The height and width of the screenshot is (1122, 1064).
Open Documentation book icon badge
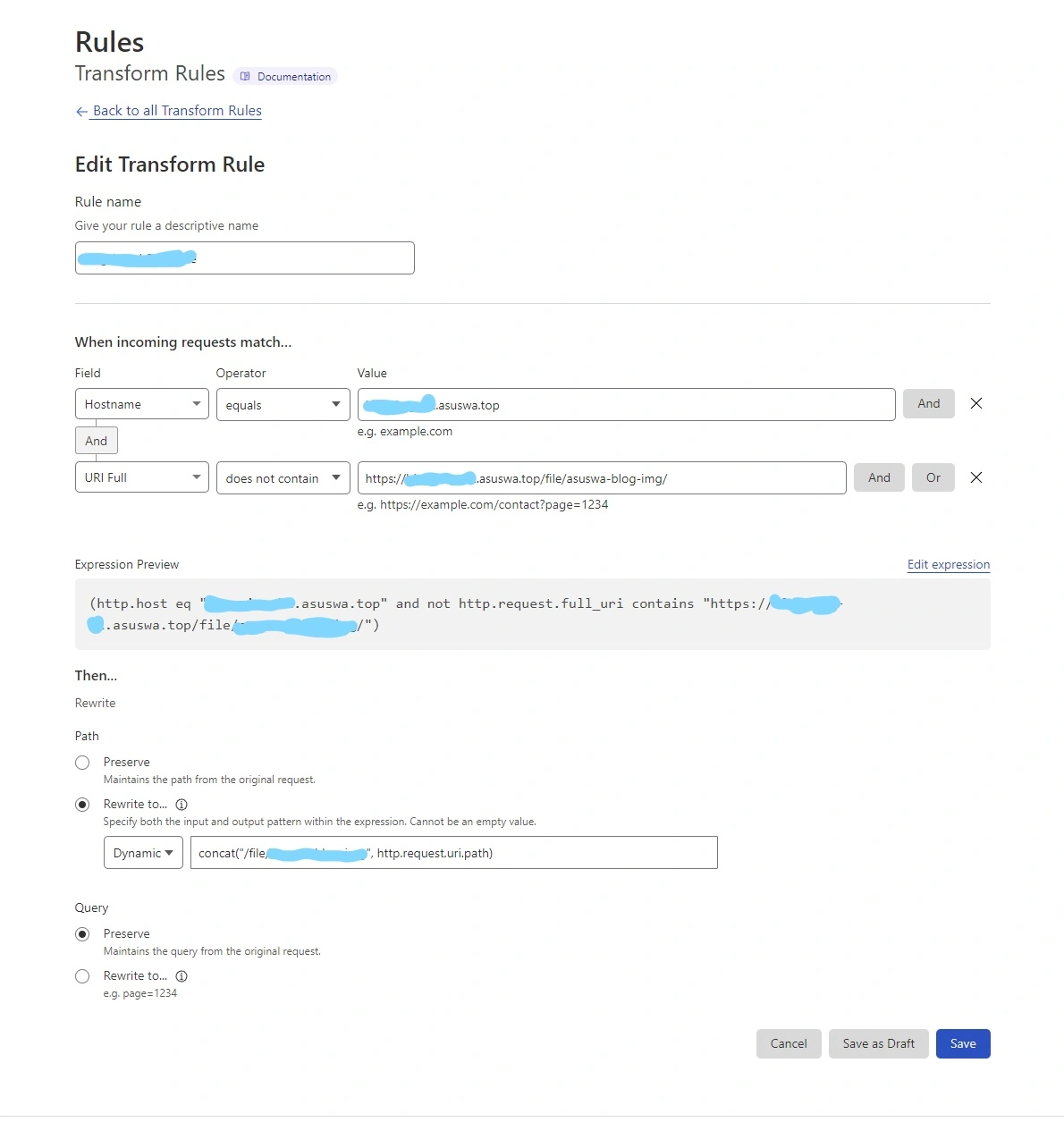(245, 77)
